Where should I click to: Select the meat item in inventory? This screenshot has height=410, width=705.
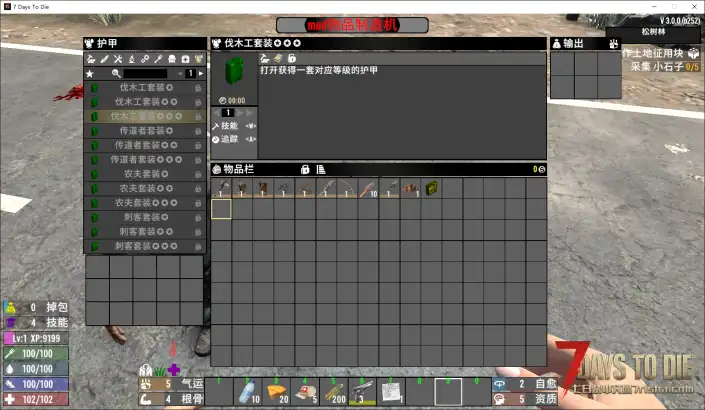point(410,188)
